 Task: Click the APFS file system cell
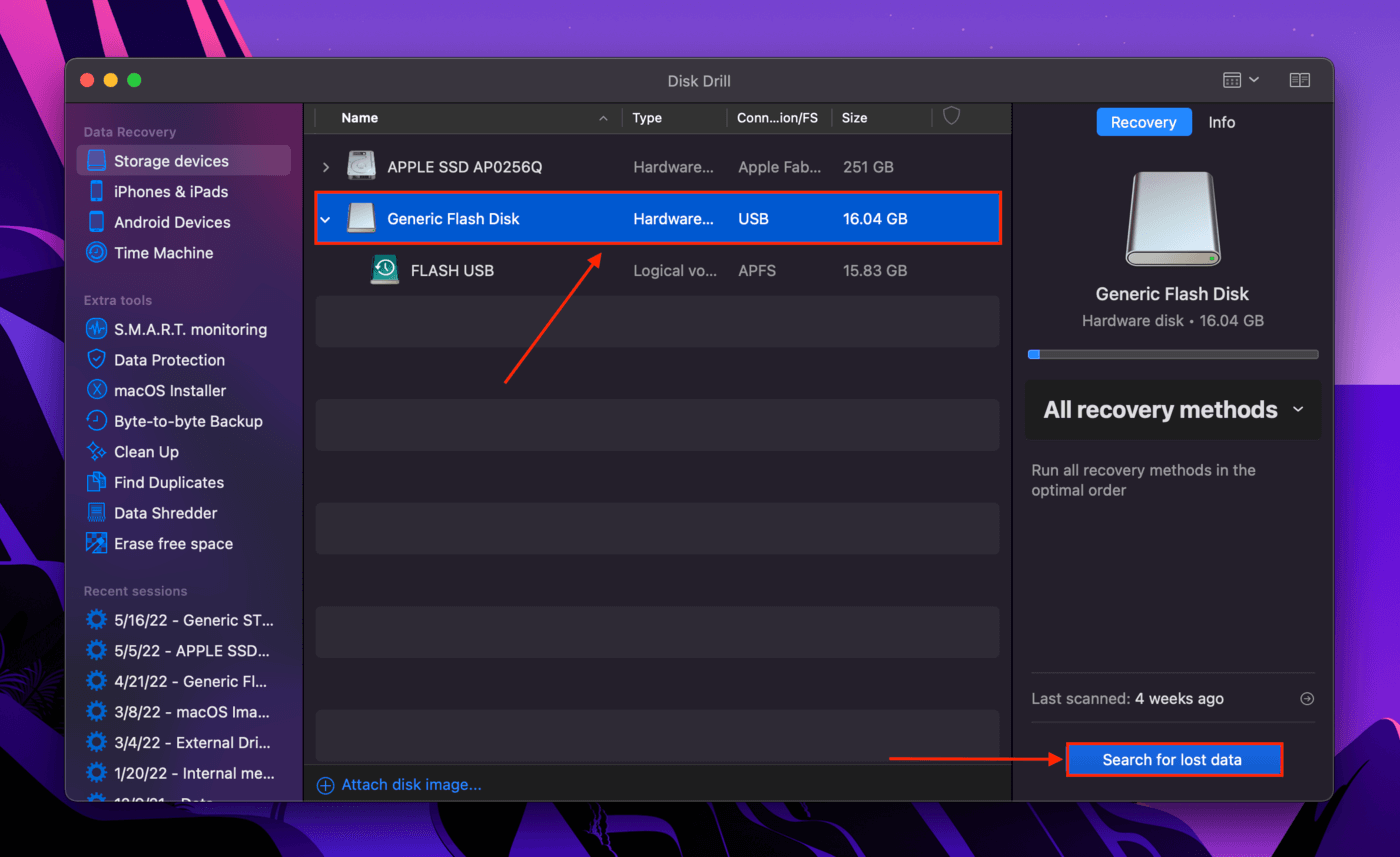[x=758, y=270]
